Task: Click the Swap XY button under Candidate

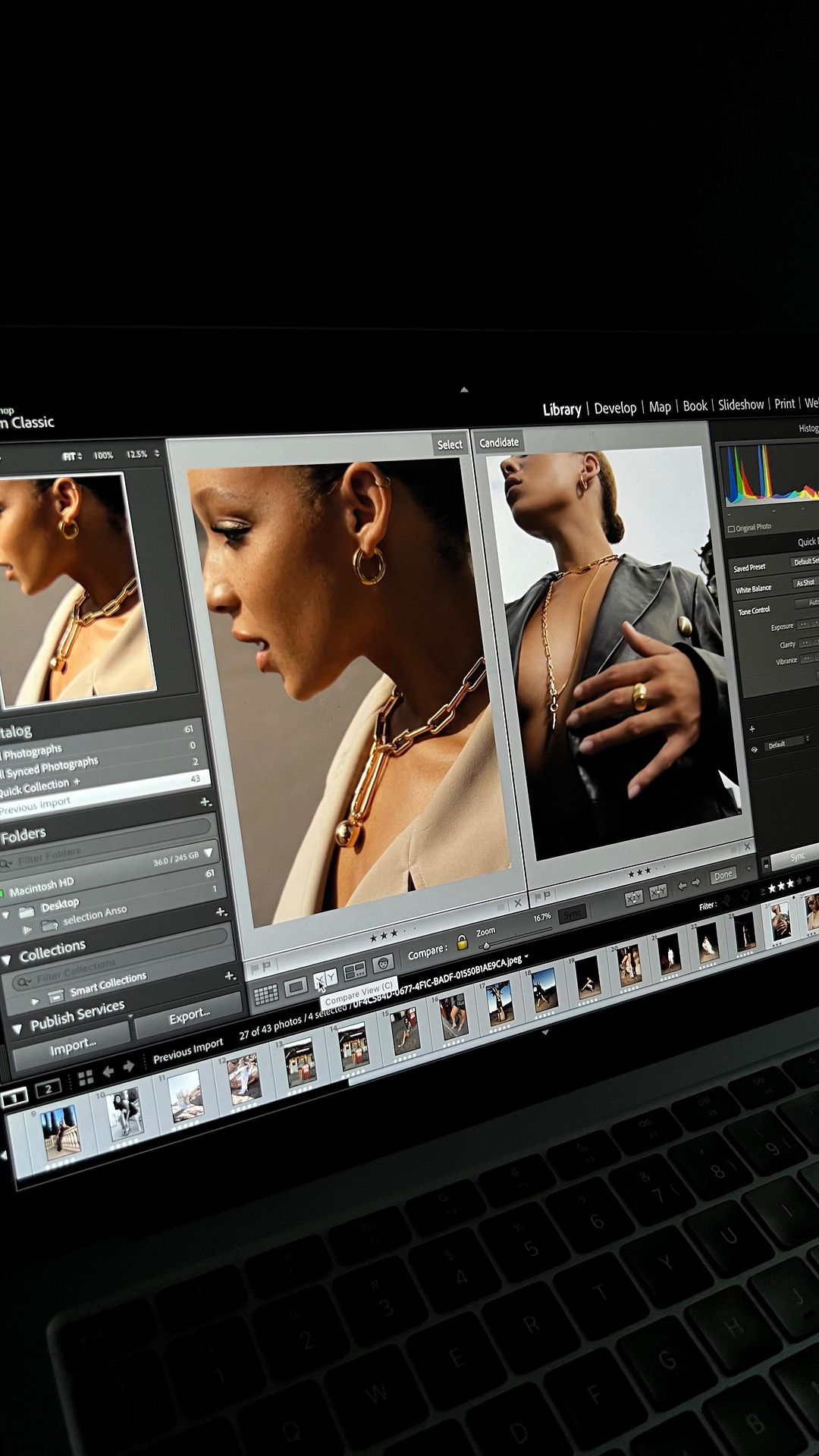Action: [x=633, y=898]
